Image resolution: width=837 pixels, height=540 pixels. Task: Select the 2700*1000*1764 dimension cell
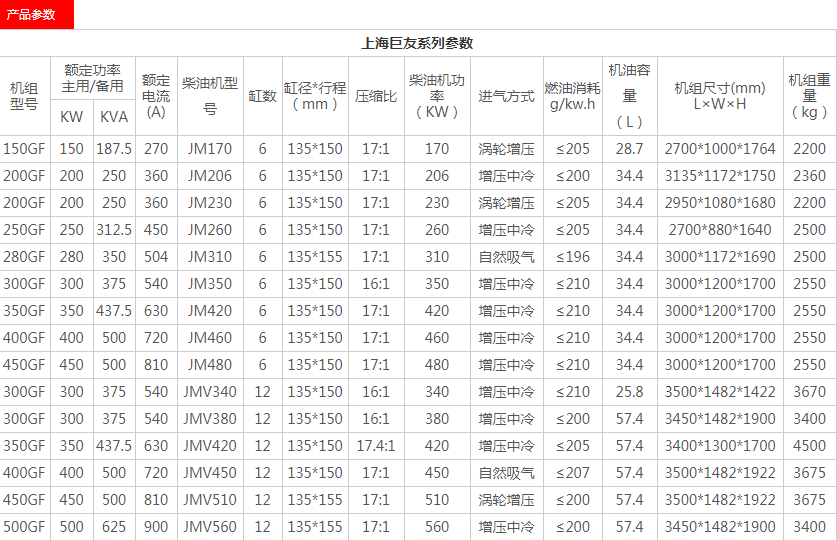coord(720,149)
